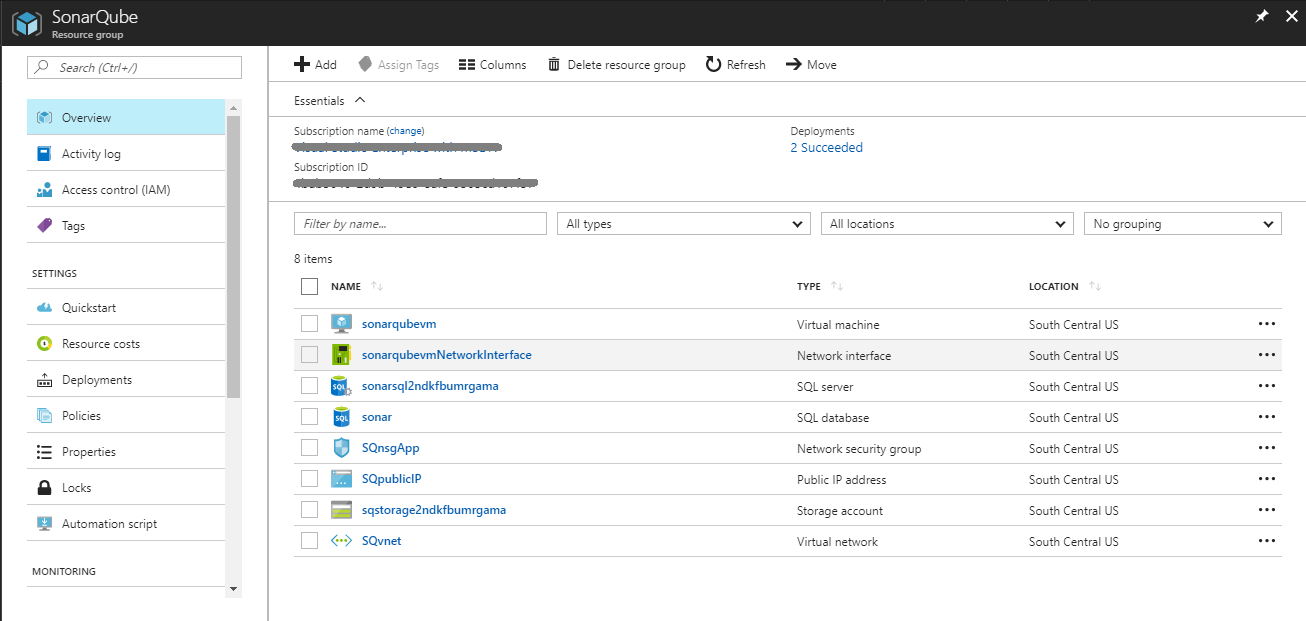The image size is (1306, 621).
Task: Check the SQvnet row checkbox
Action: 309,541
